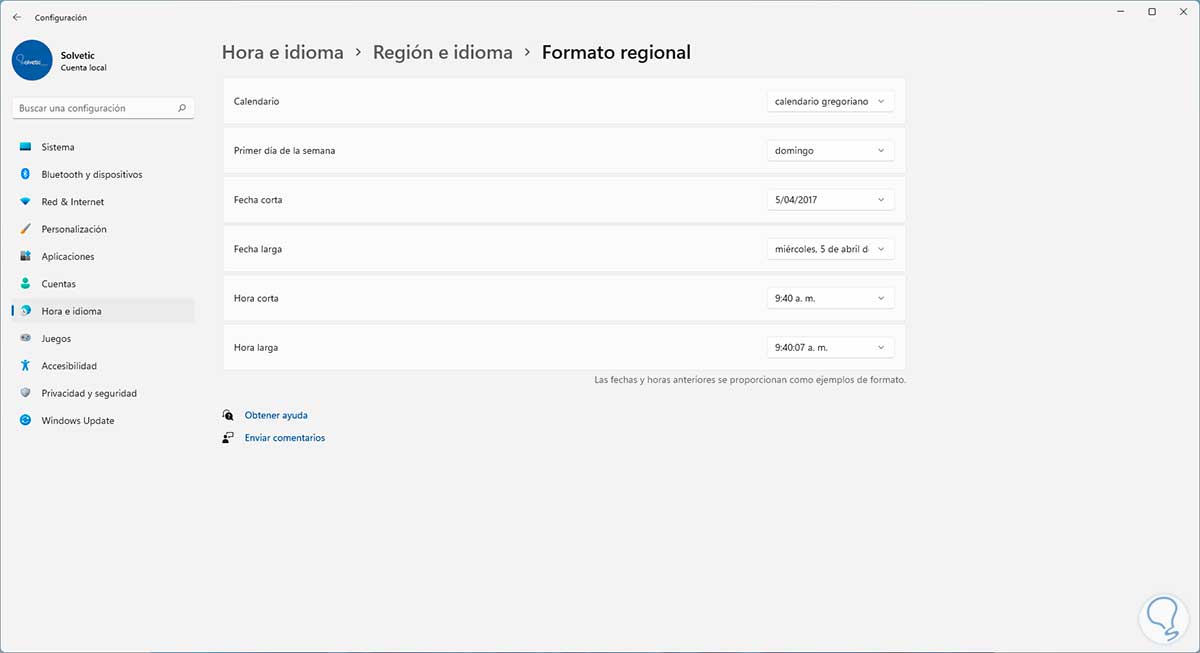Go back using the back arrow

tap(17, 17)
